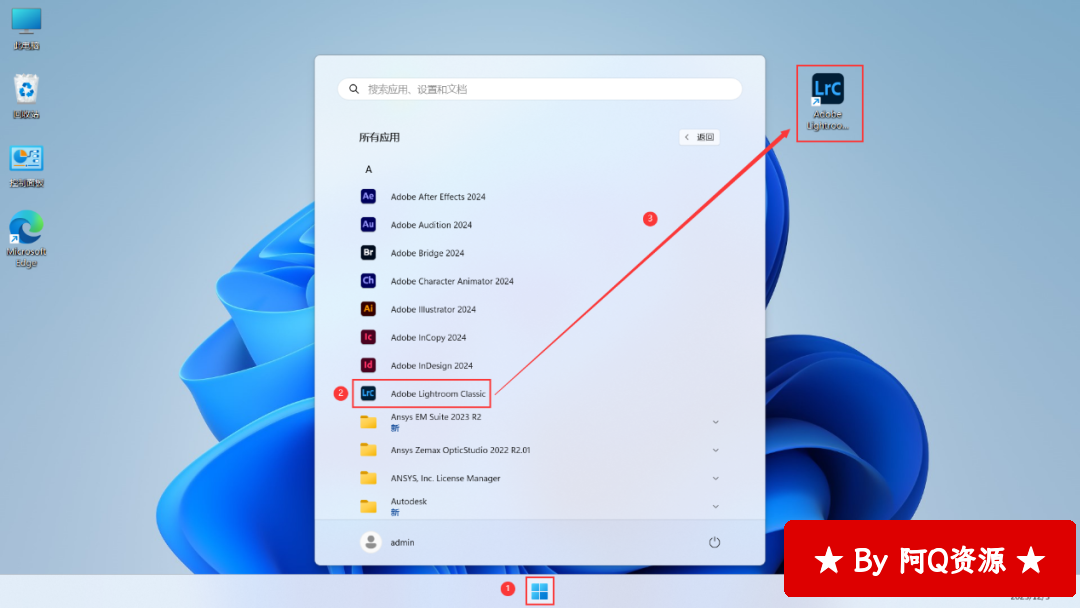Viewport: 1080px width, 608px height.
Task: Click the letter A section header
Action: (368, 169)
